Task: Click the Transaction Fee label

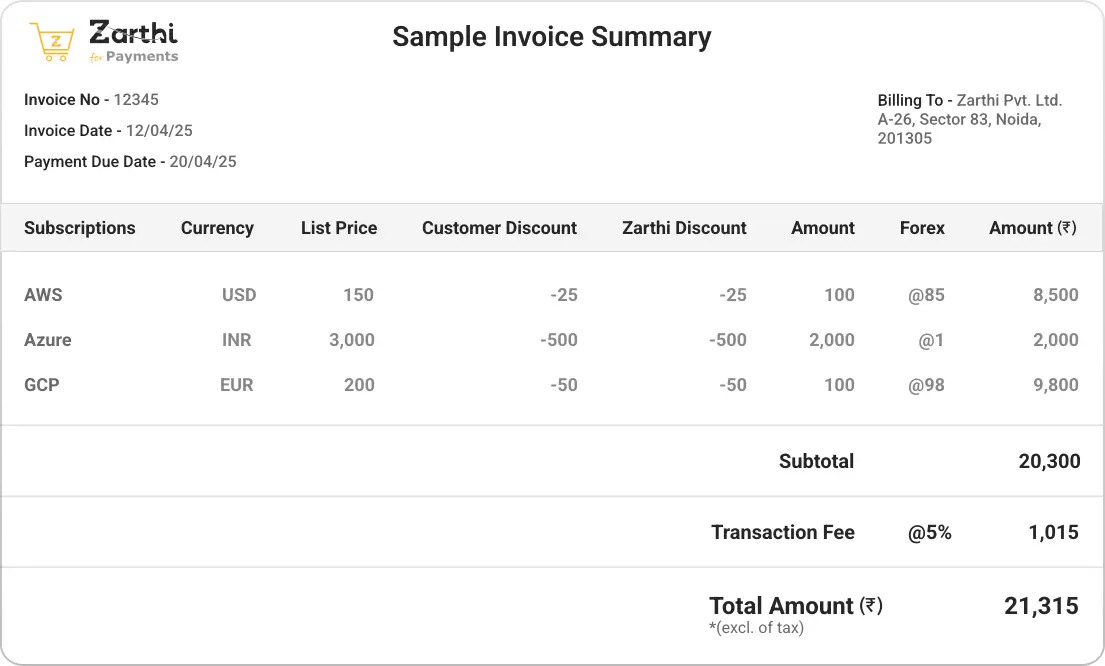Action: (x=782, y=532)
